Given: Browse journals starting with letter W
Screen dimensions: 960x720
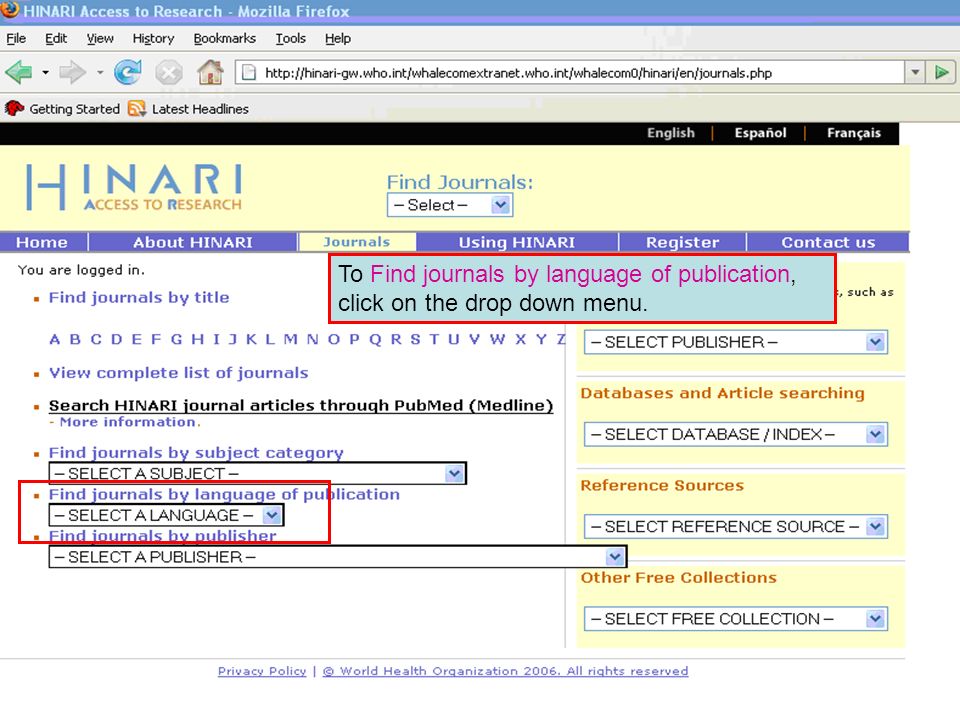Looking at the screenshot, I should coord(497,339).
